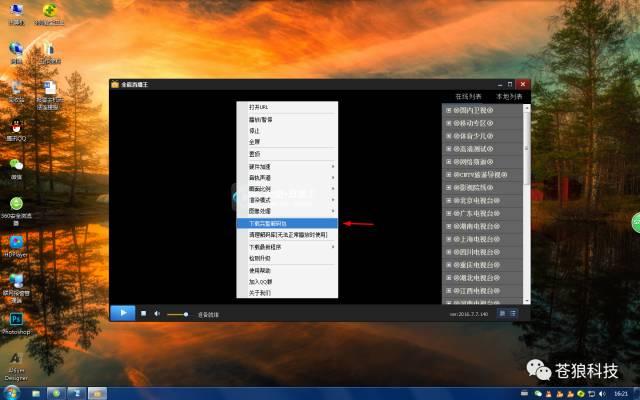Open the 渲染模式 submenu
Screen dimensions: 640x400
tap(287, 200)
